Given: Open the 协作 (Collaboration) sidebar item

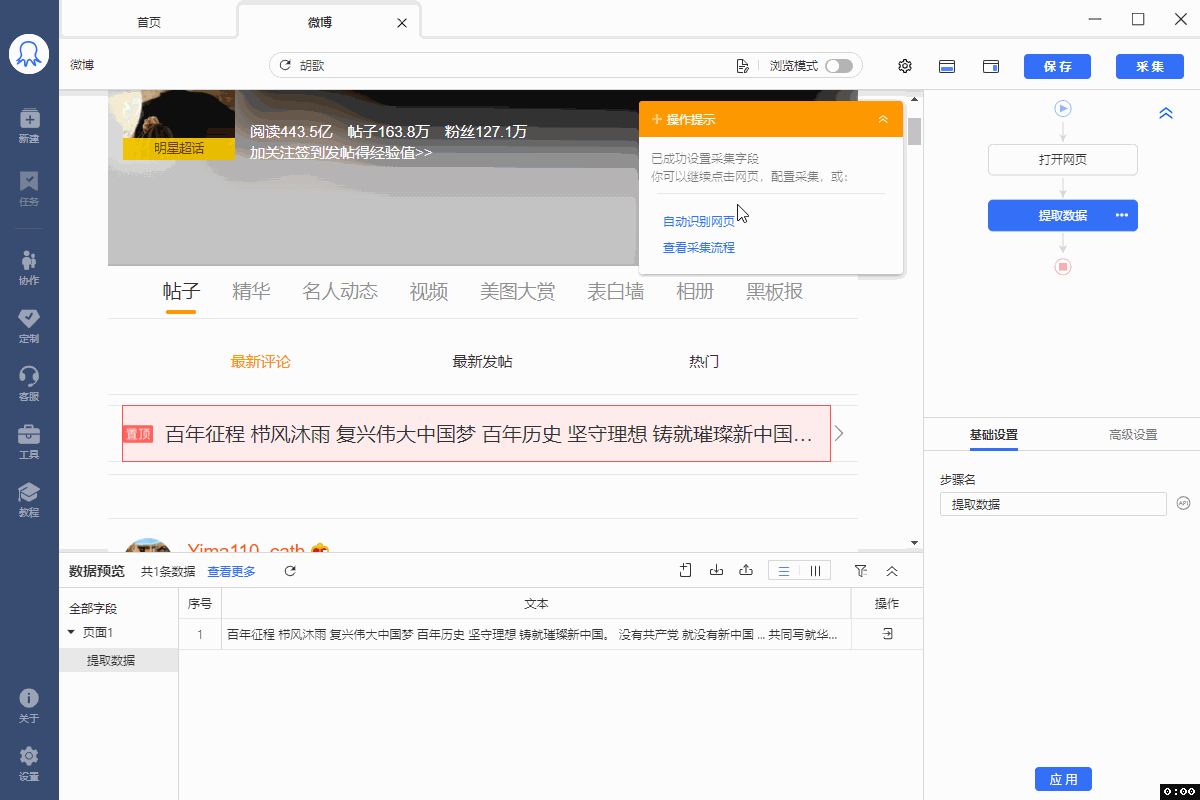Looking at the screenshot, I should (29, 267).
